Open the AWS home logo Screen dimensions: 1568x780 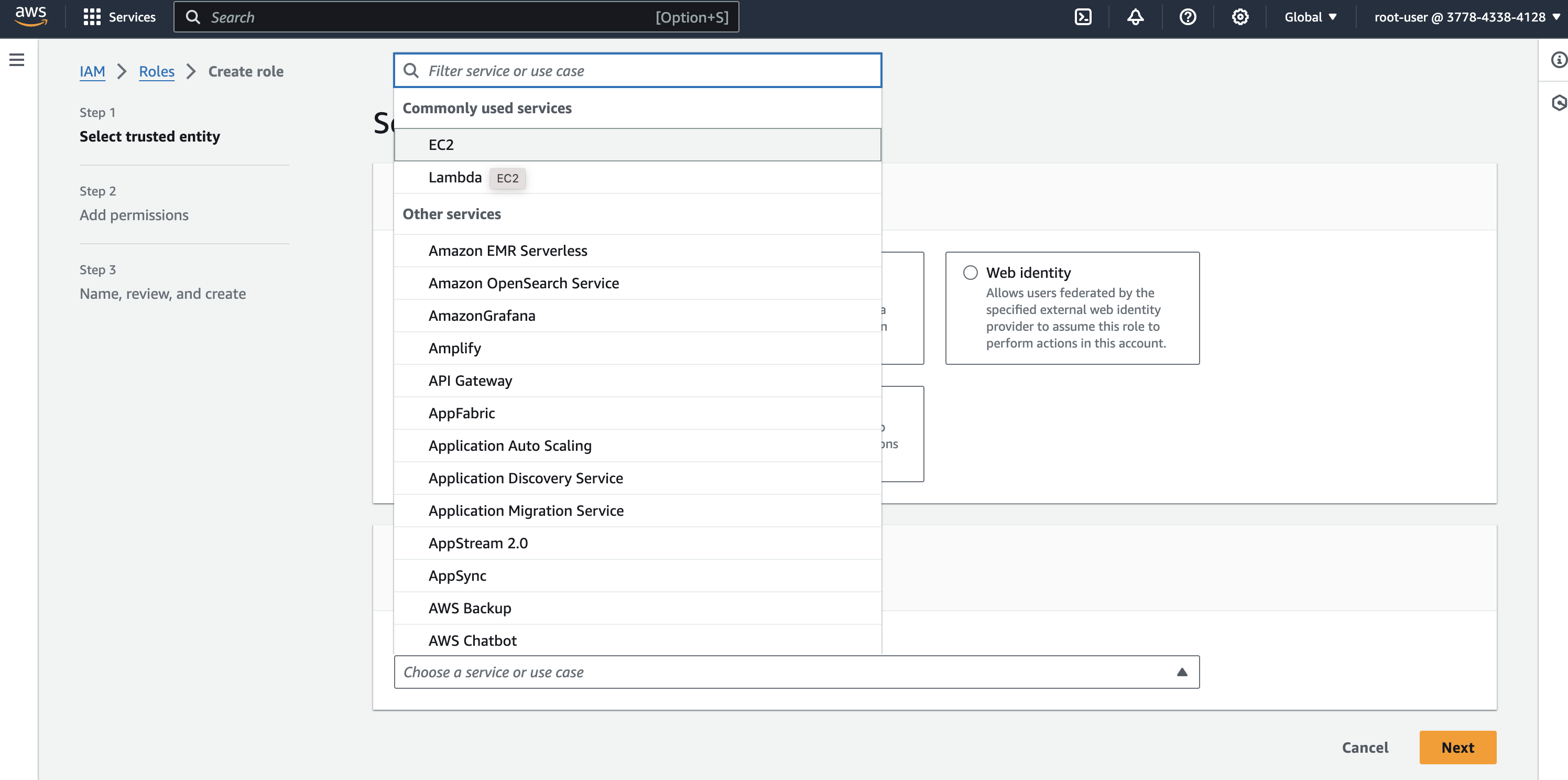coord(30,16)
